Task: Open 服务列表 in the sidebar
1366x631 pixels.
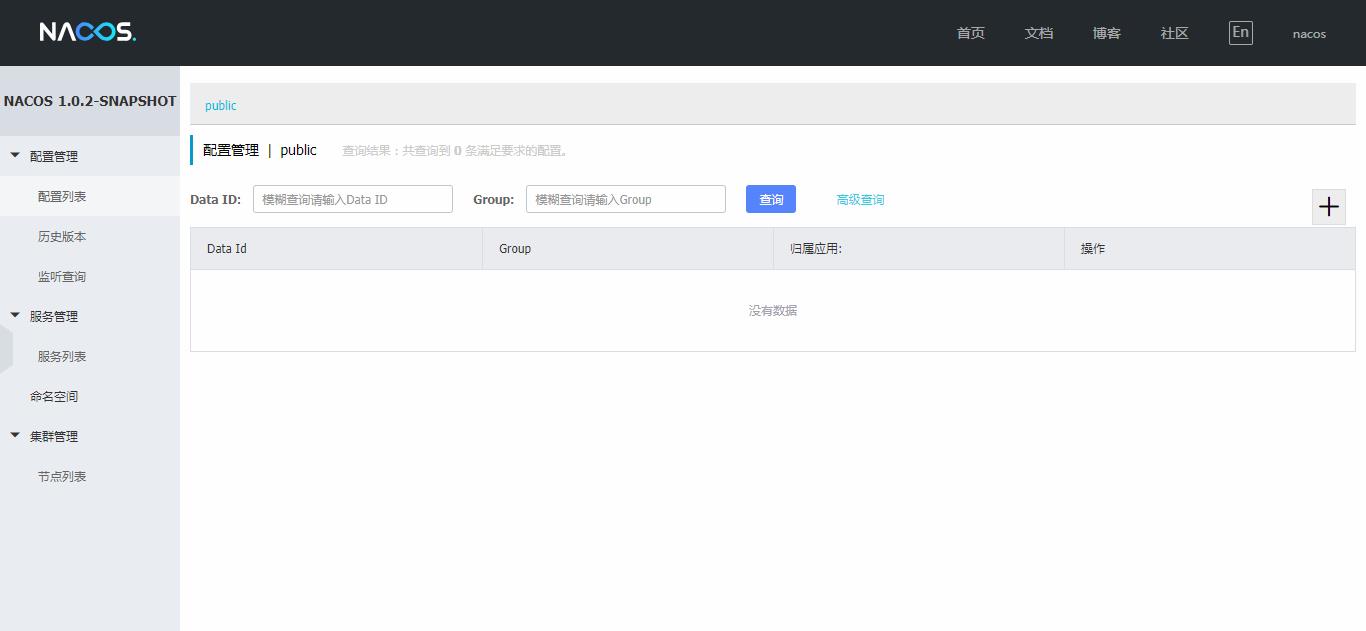Action: (x=62, y=357)
